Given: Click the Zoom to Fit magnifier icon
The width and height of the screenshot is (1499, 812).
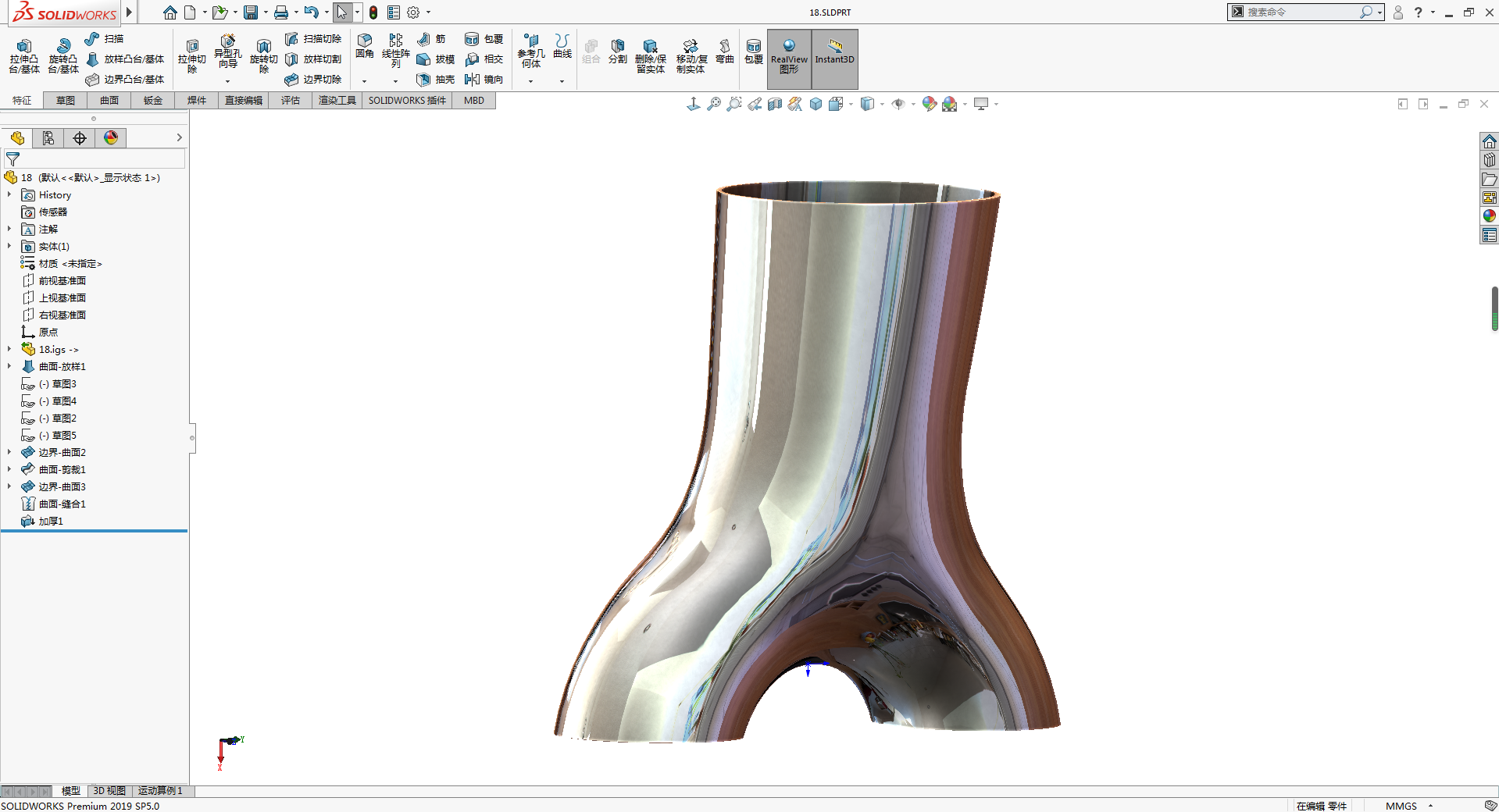Looking at the screenshot, I should point(714,104).
